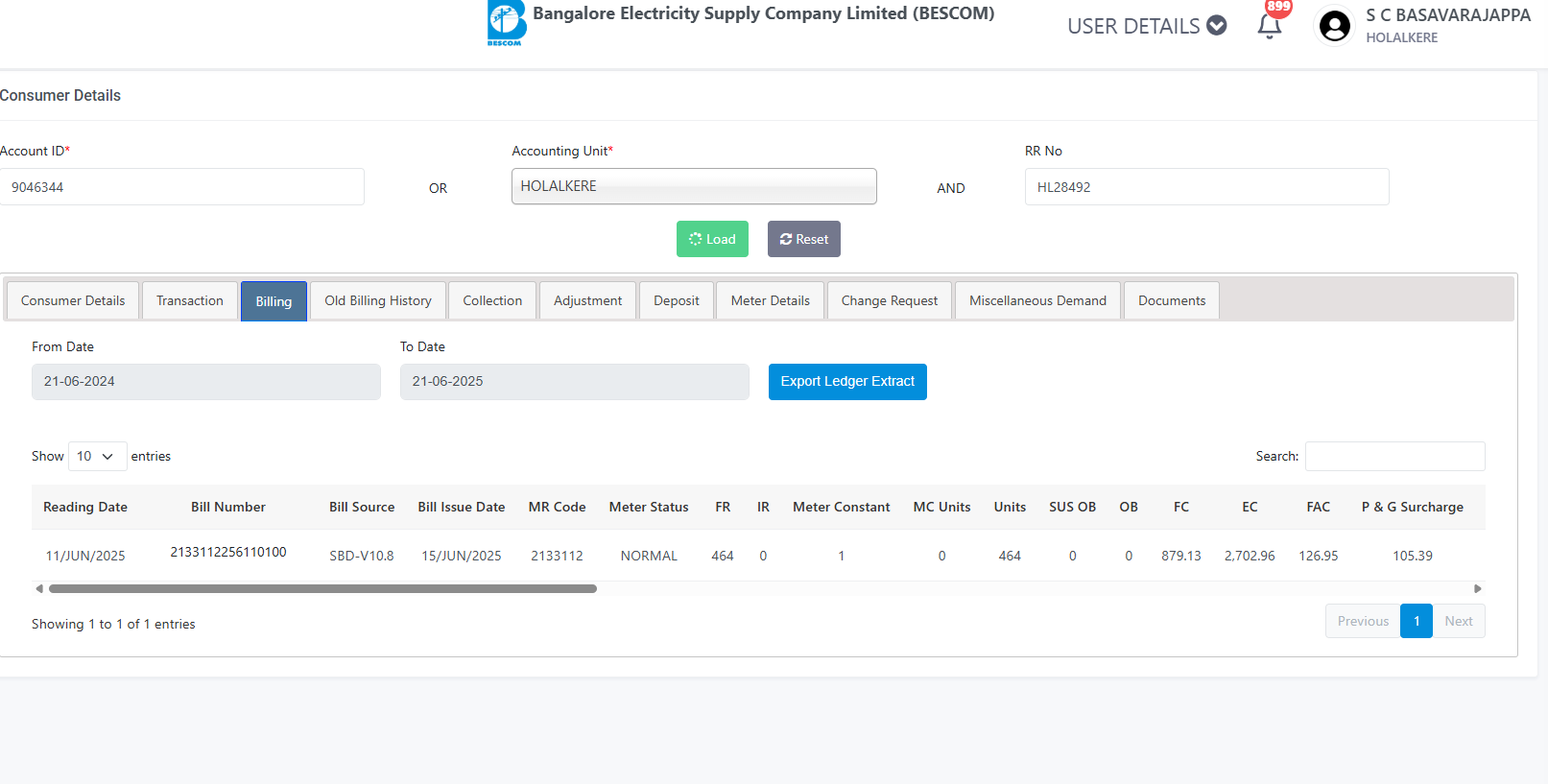Switch to the Documents tab
This screenshot has height=784, width=1548.
[1172, 300]
